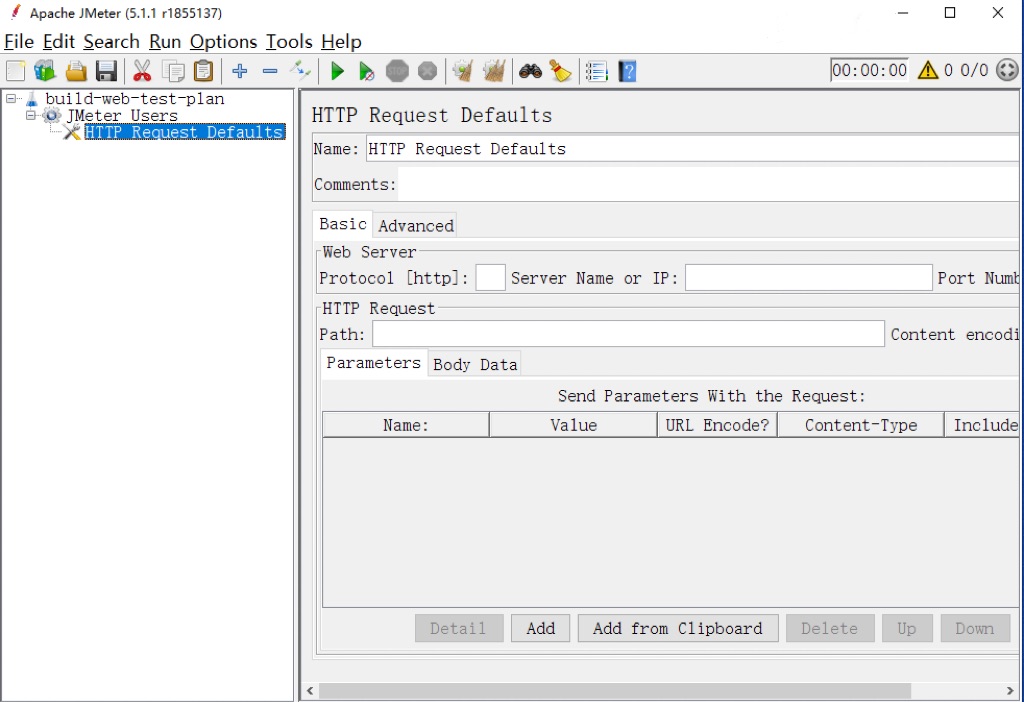This screenshot has width=1024, height=702.
Task: Collapse the JMeter Users tree node
Action: tap(31, 116)
